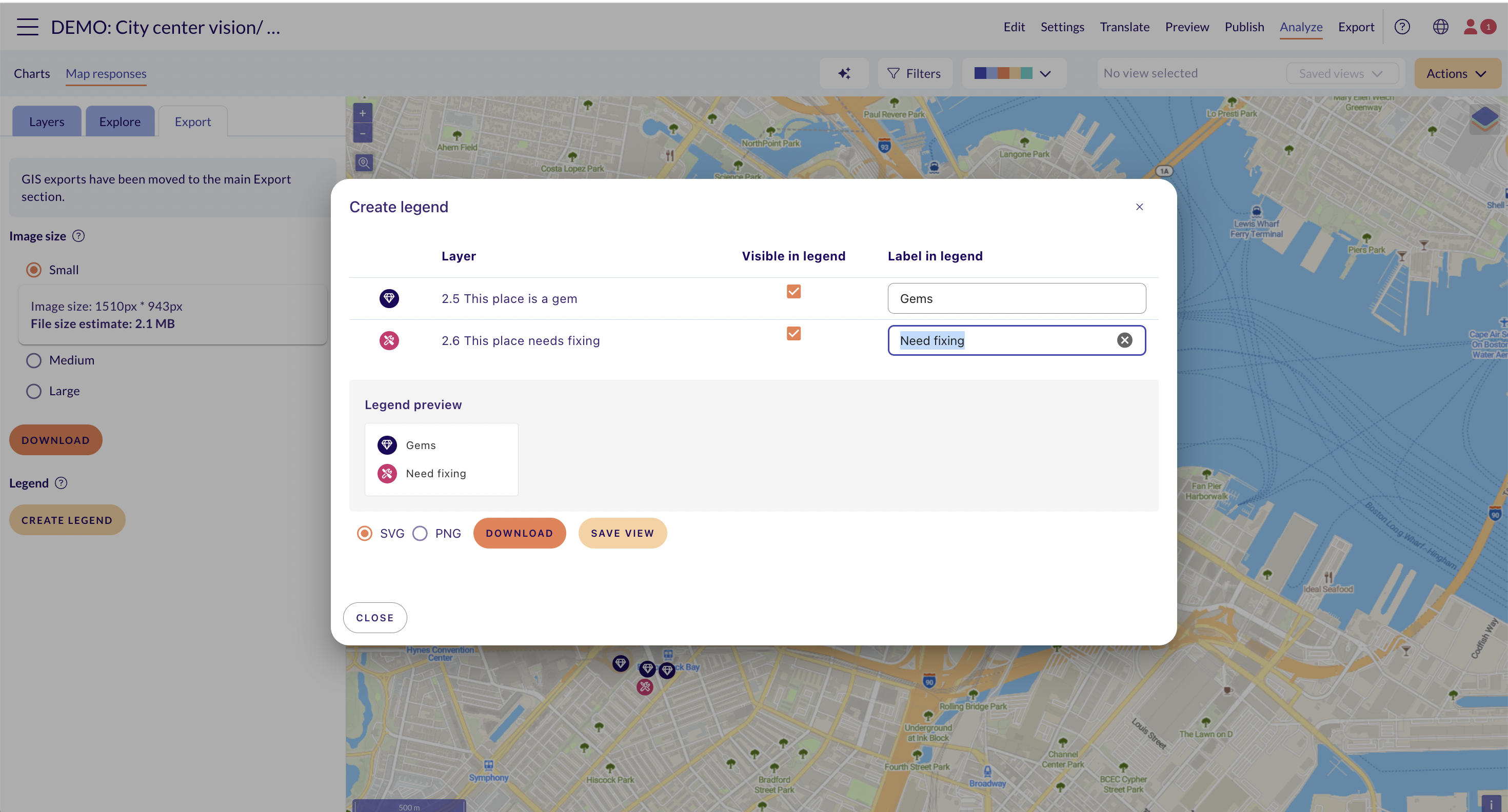This screenshot has width=1508, height=812.
Task: Open Translate in top navigation
Action: pos(1124,27)
